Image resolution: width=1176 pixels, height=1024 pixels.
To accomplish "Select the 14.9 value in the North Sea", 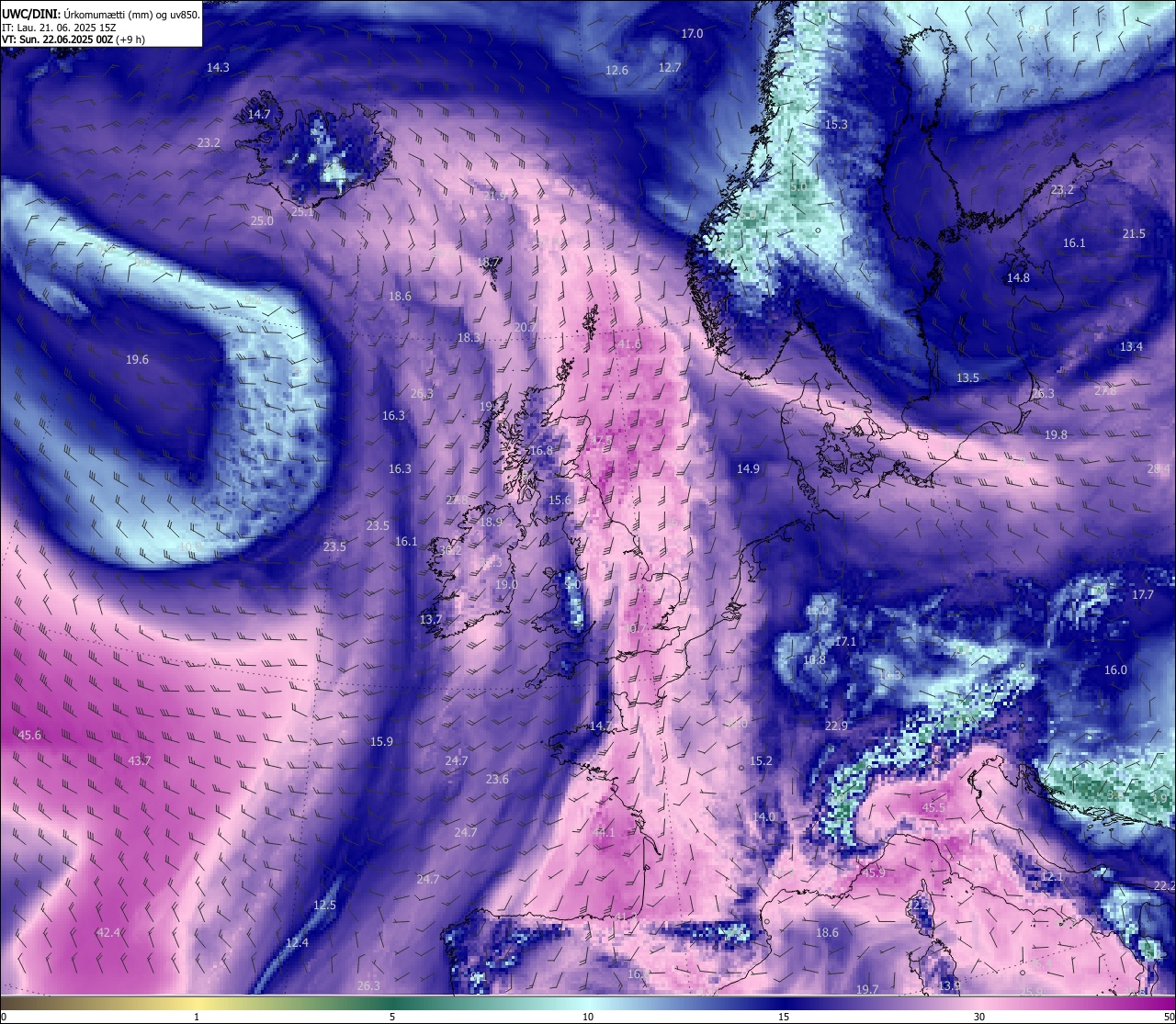I will click(748, 468).
